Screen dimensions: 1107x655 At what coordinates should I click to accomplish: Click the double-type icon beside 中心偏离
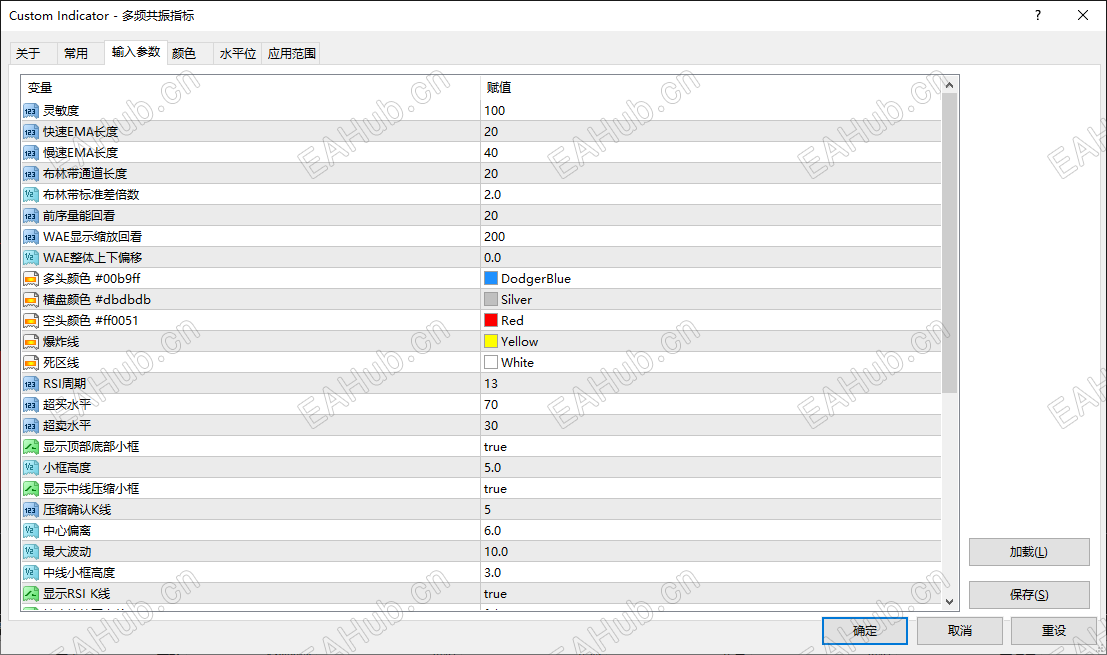[x=30, y=531]
